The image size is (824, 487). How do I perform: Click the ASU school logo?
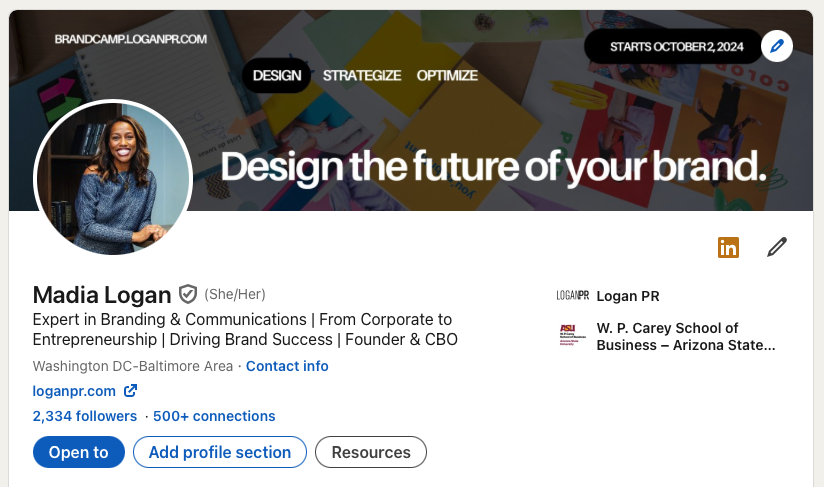(568, 334)
